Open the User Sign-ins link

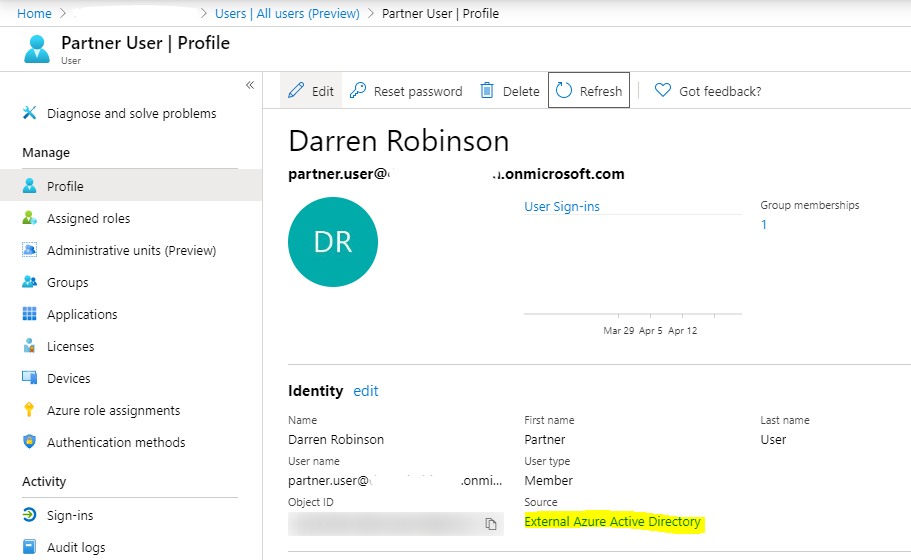562,206
